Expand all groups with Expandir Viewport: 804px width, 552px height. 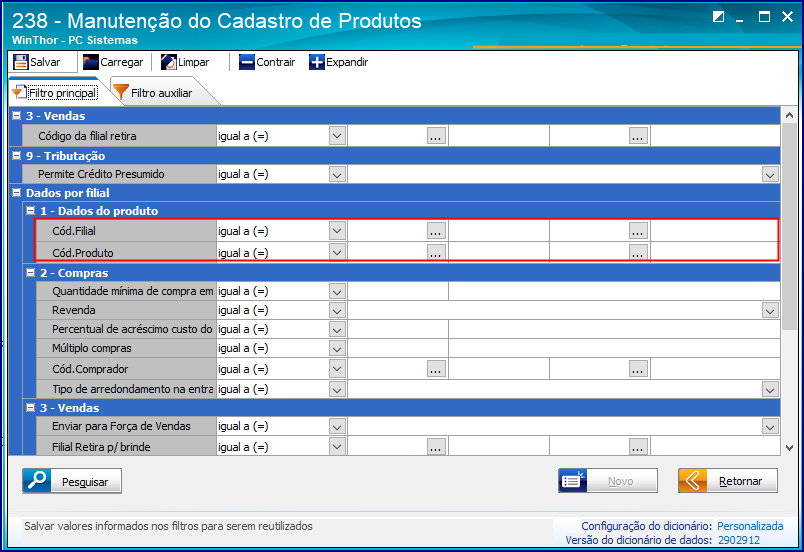pyautogui.click(x=338, y=62)
